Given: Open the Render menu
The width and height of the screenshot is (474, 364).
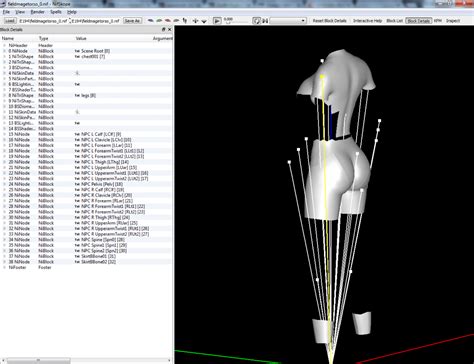Looking at the screenshot, I should 37,12.
